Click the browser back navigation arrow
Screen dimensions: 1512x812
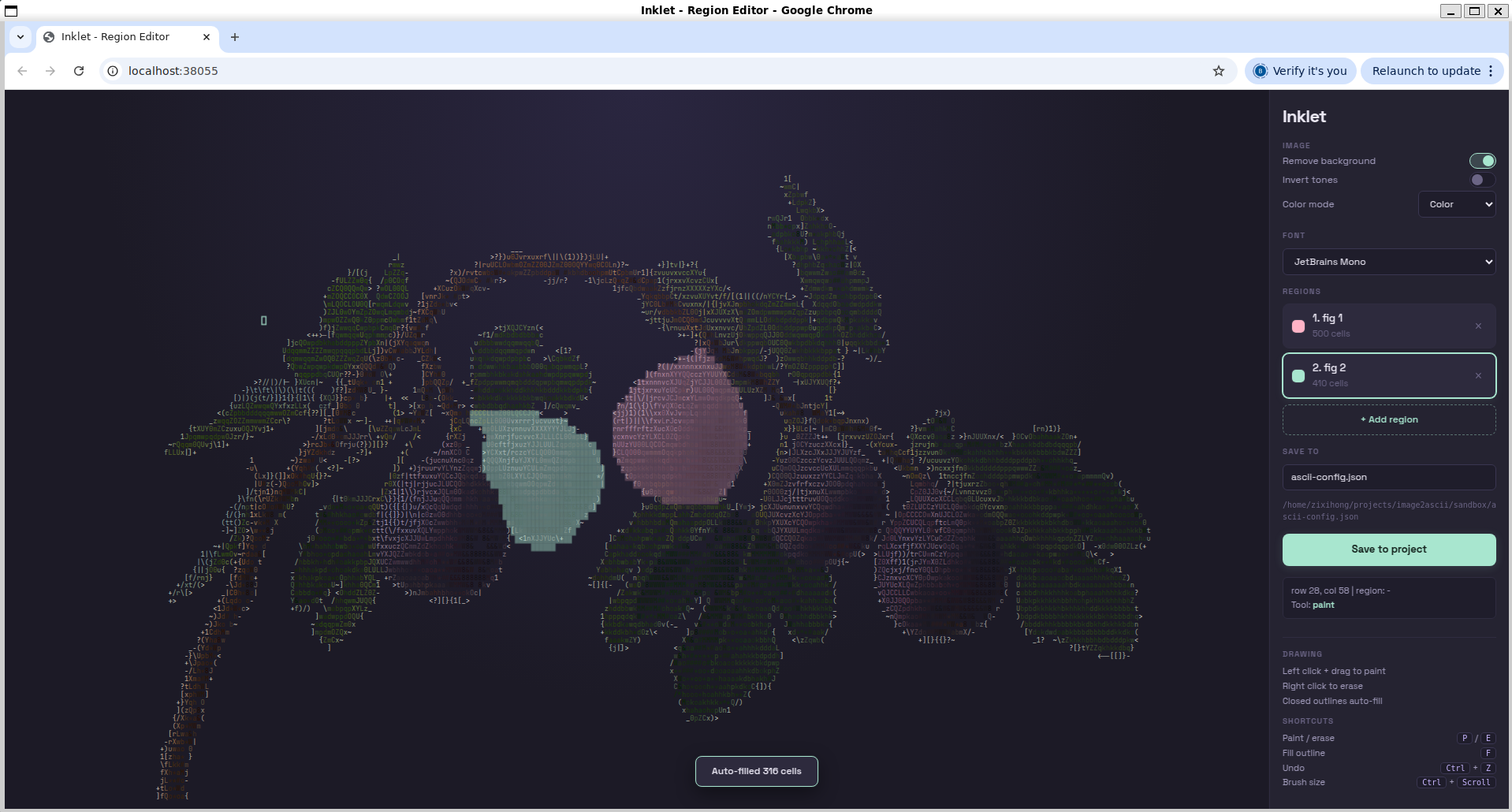[22, 71]
